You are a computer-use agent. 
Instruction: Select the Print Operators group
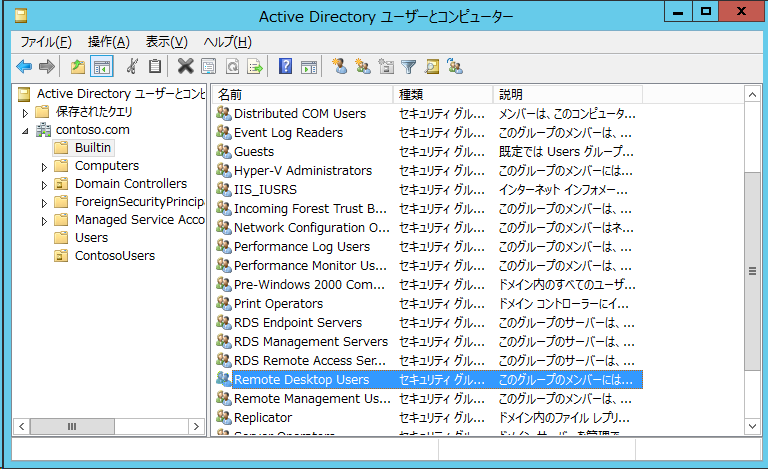coord(278,303)
